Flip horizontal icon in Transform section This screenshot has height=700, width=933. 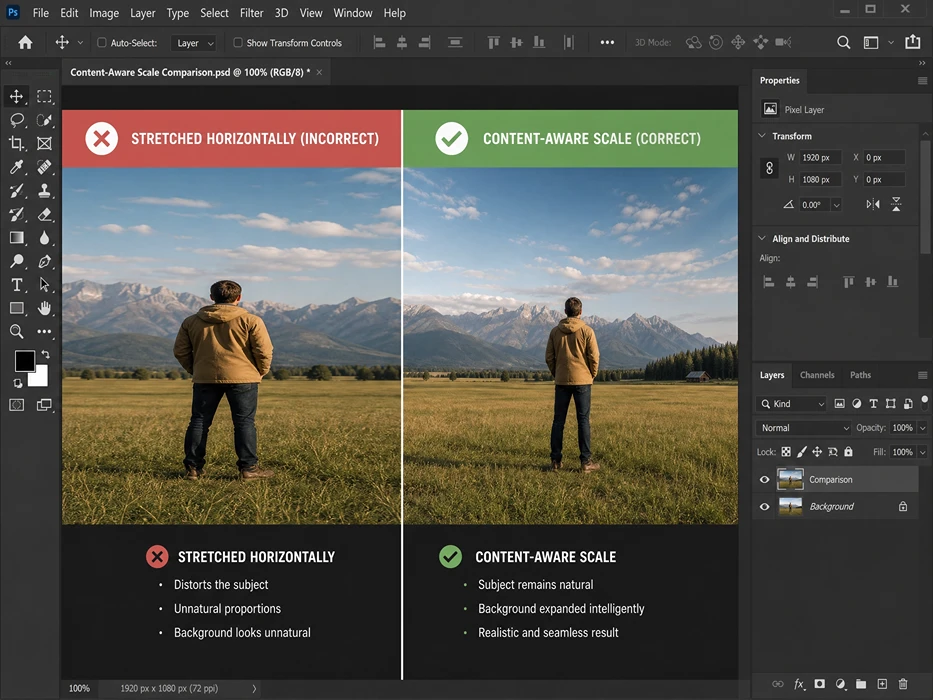click(873, 205)
